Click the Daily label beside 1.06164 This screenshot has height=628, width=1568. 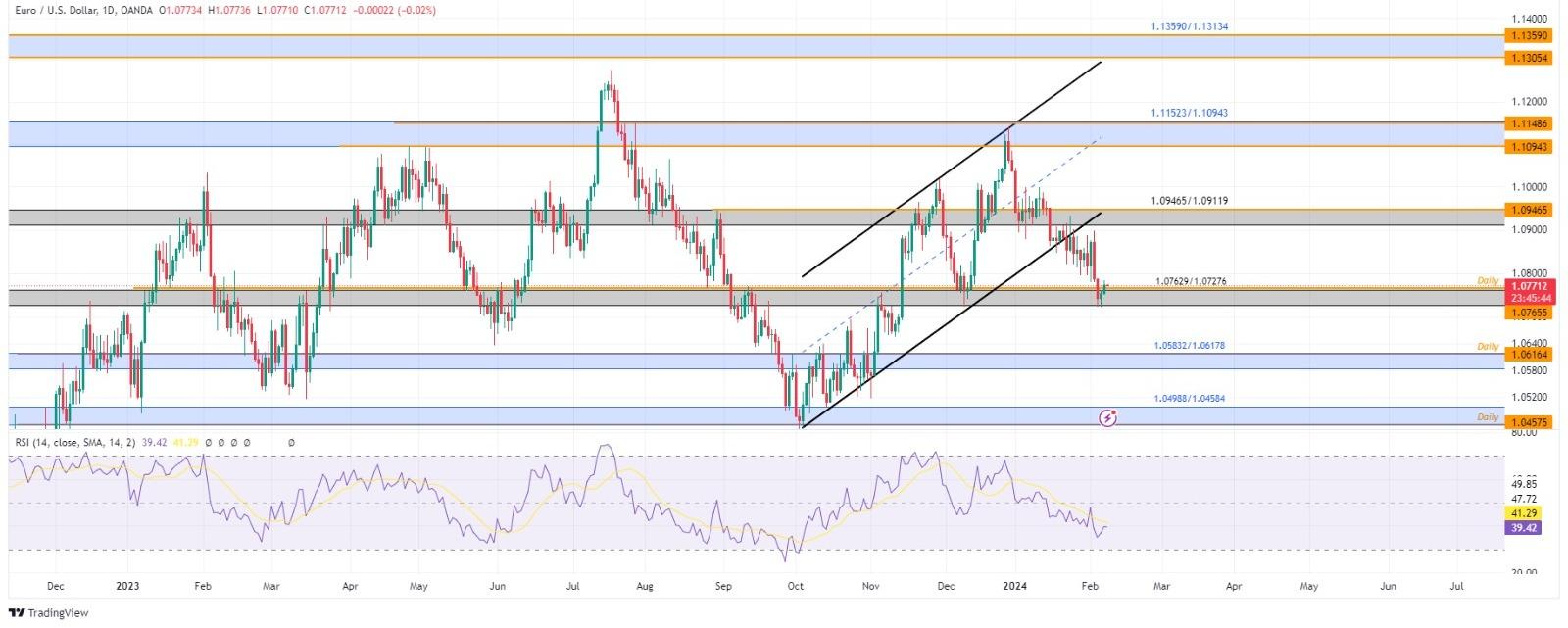(1488, 347)
